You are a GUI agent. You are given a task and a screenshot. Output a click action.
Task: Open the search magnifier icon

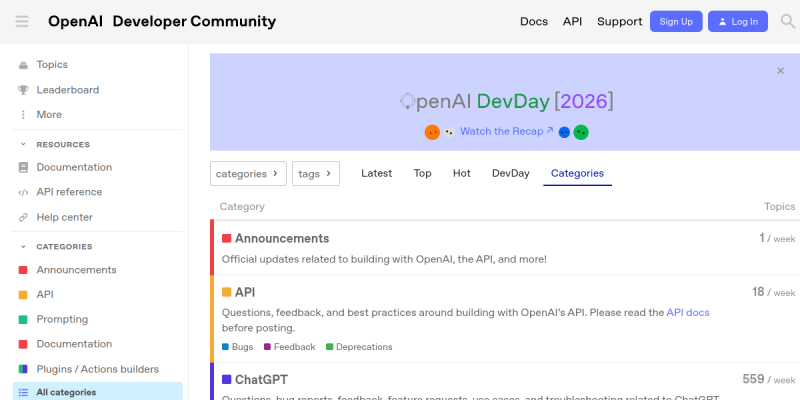pos(788,21)
